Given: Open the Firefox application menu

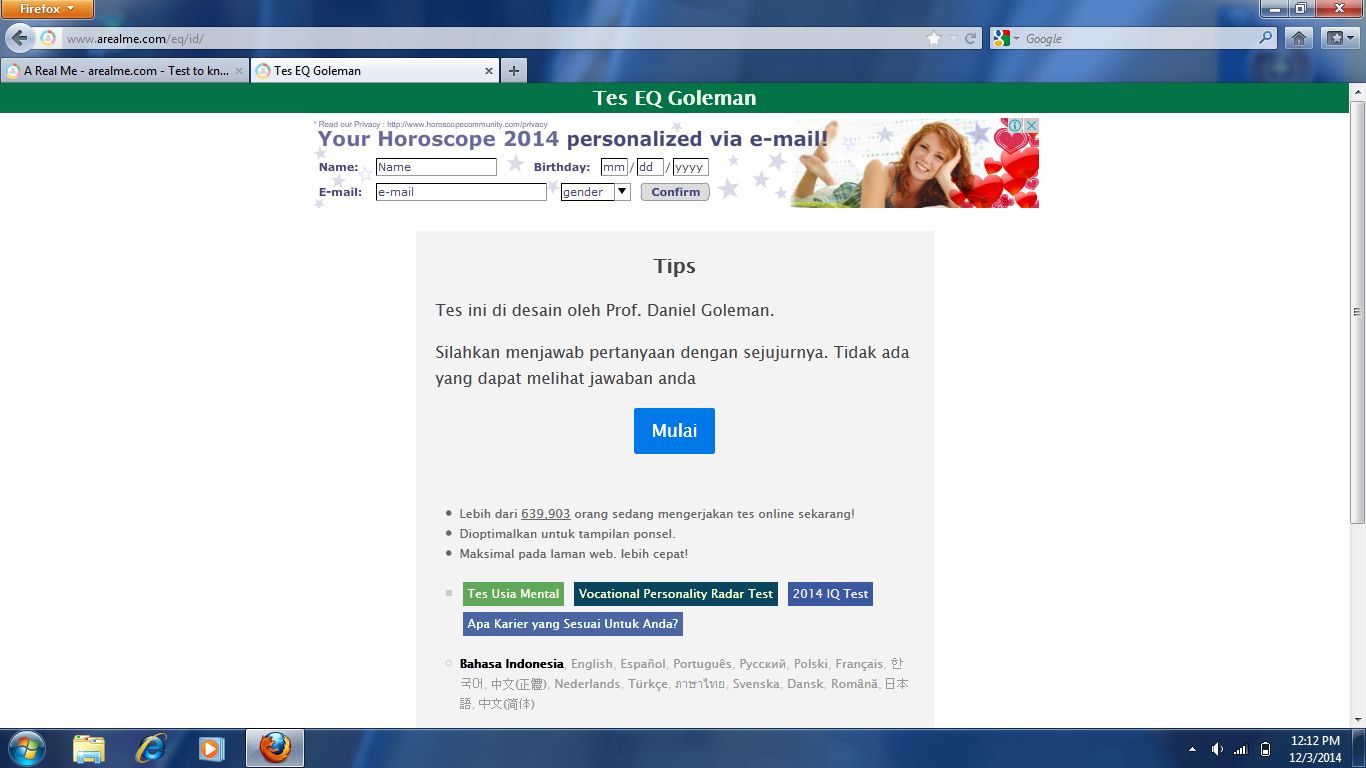Looking at the screenshot, I should pos(47,9).
